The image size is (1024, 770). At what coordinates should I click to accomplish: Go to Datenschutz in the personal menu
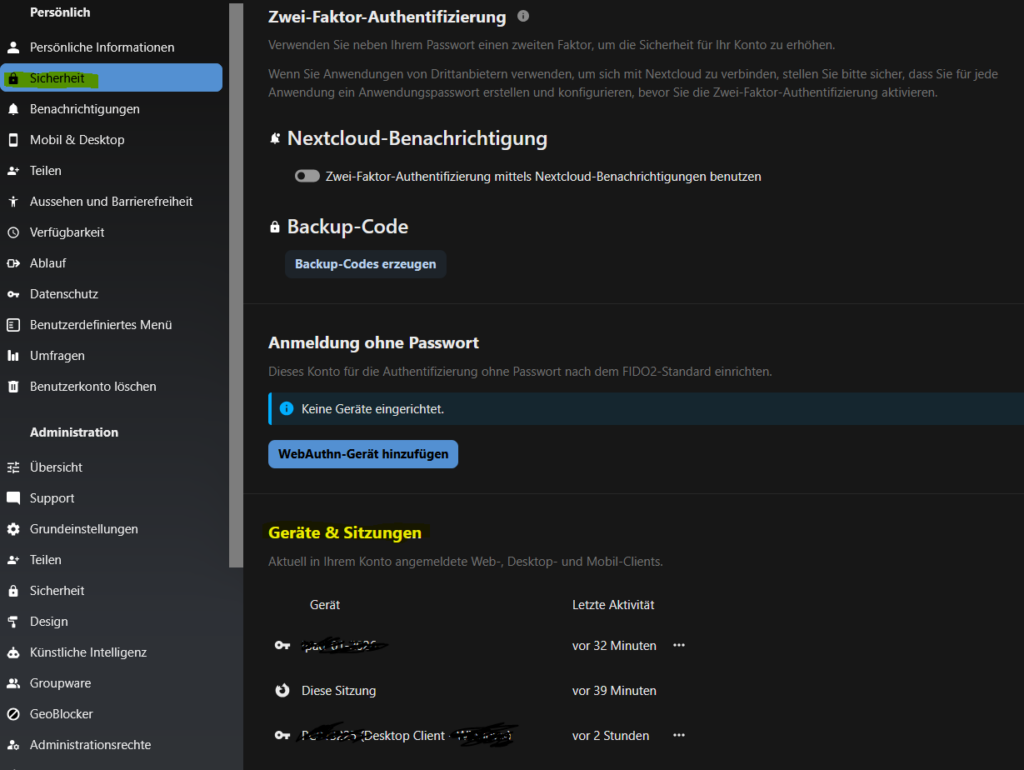(x=64, y=294)
